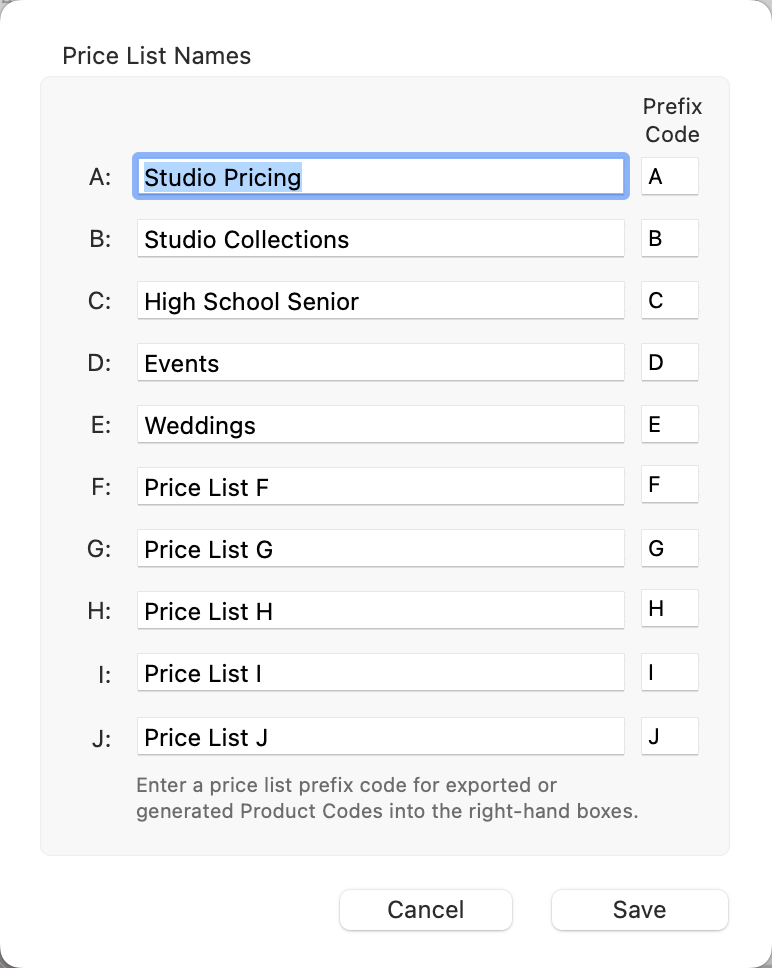The height and width of the screenshot is (968, 772).
Task: Click prefix code box for Weddings row
Action: click(669, 424)
